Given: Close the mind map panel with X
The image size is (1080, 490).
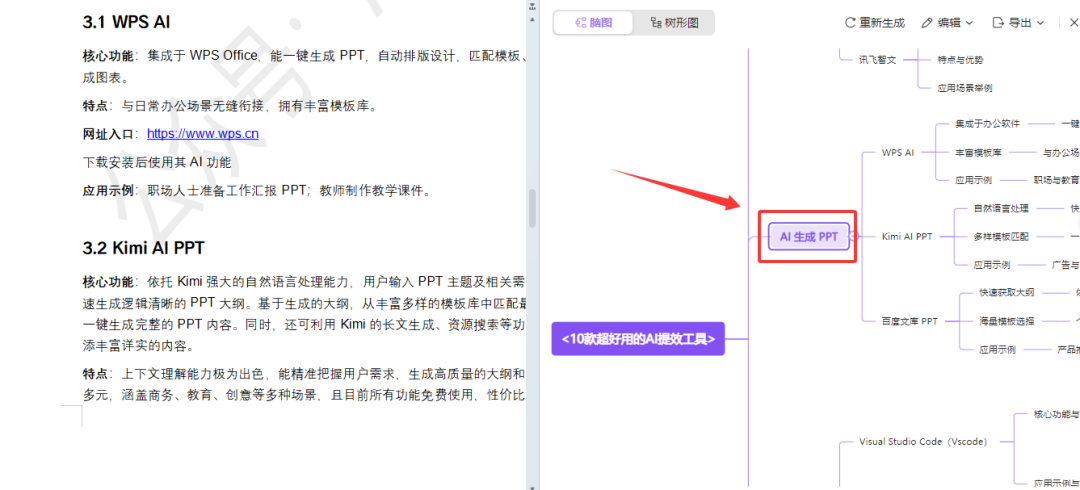Looking at the screenshot, I should 1073,23.
